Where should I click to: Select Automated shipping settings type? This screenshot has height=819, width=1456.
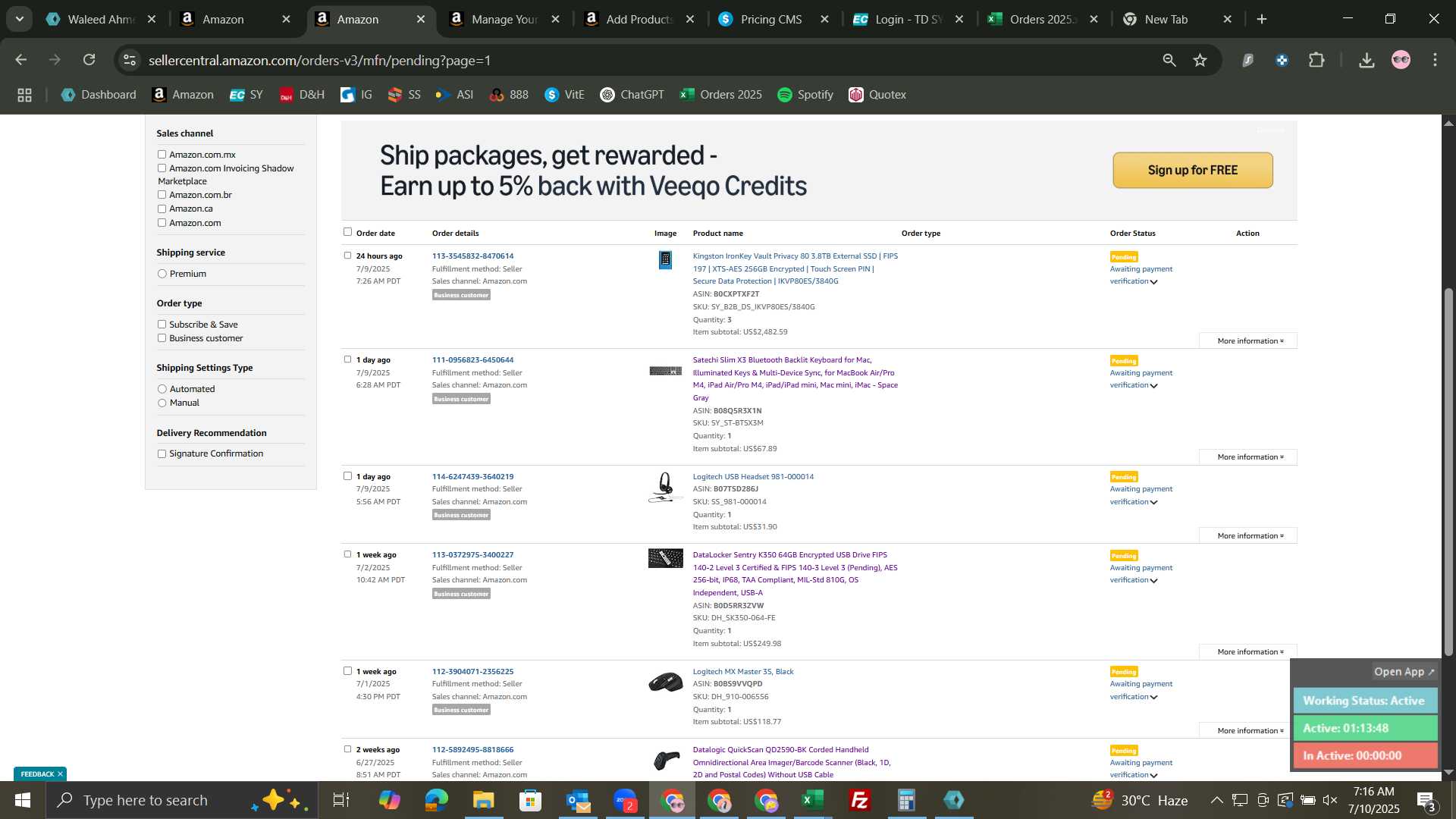point(162,389)
